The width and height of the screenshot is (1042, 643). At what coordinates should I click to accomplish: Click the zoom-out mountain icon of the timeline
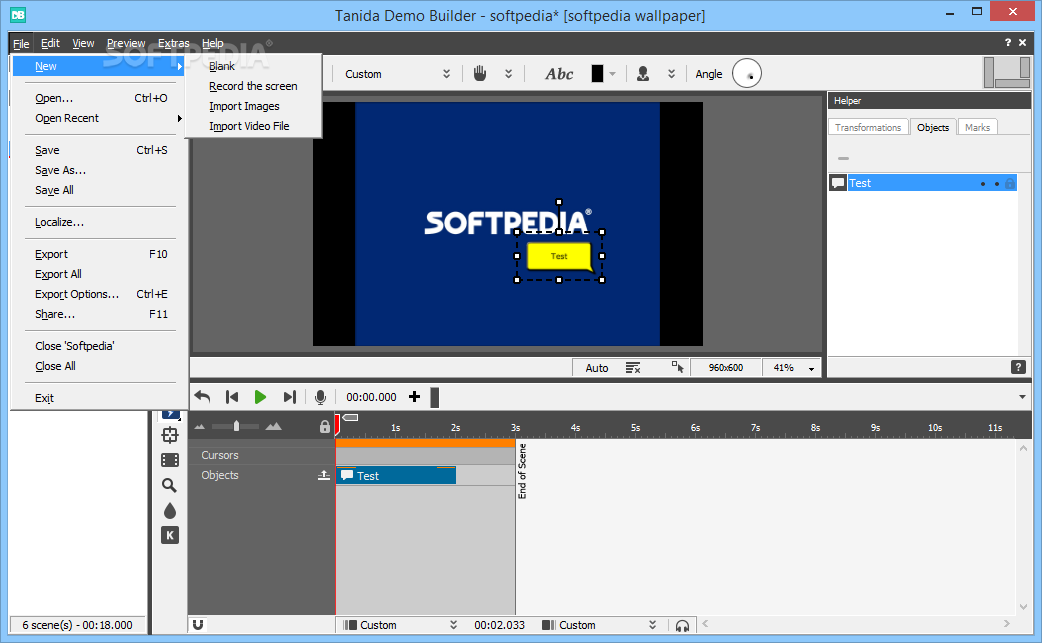pos(200,426)
